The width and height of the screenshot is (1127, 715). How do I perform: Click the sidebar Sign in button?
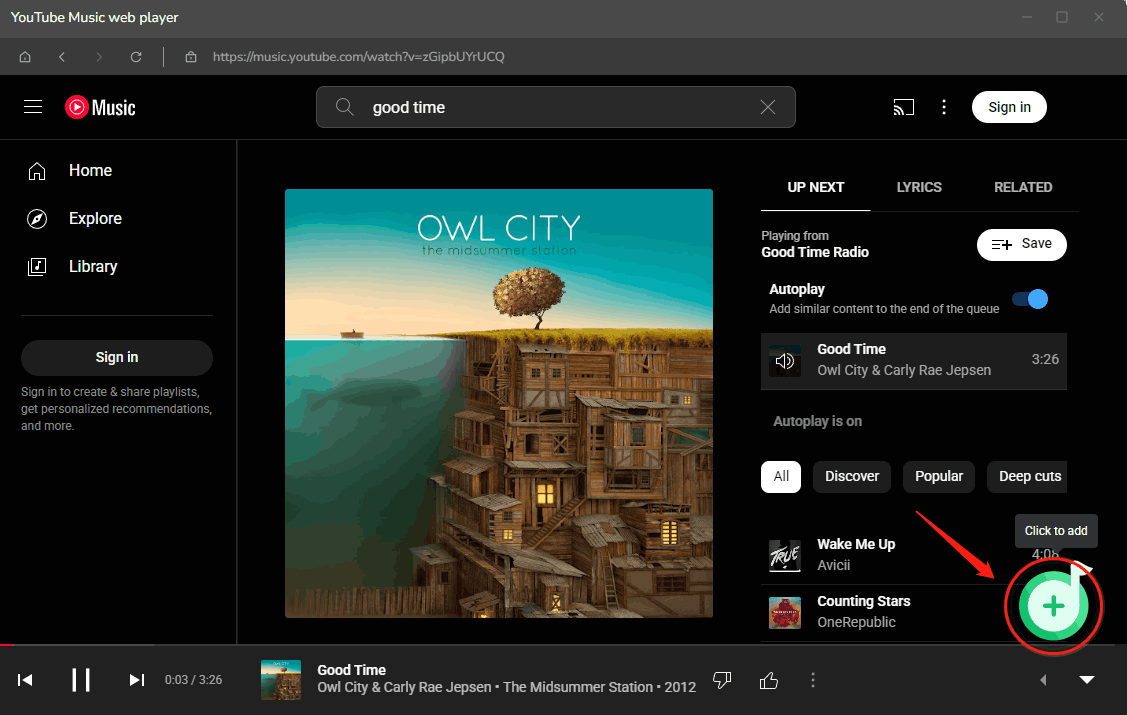116,358
